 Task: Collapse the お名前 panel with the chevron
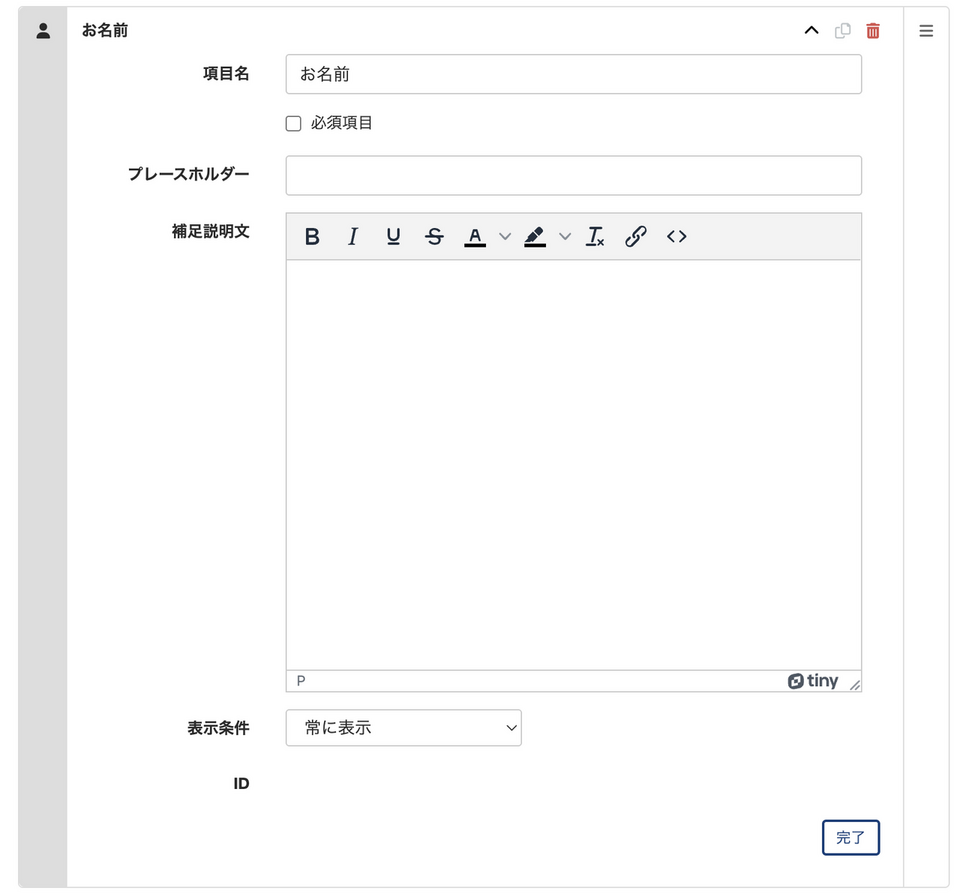(x=812, y=31)
